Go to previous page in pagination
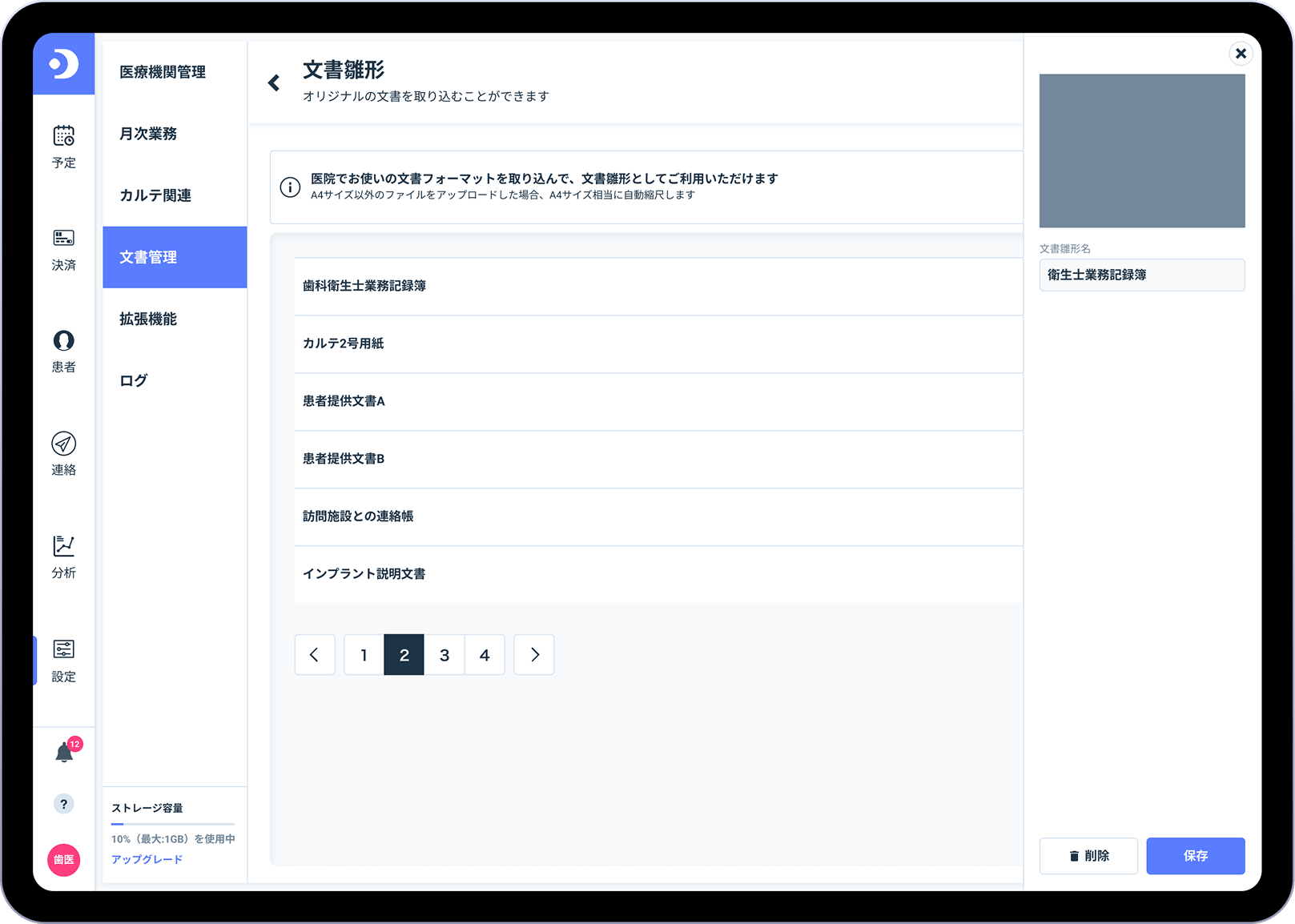 pos(314,655)
